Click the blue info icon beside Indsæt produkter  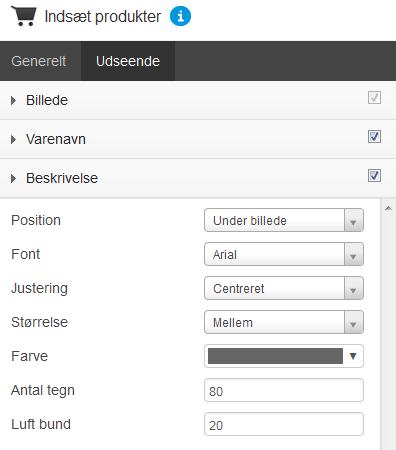point(180,16)
